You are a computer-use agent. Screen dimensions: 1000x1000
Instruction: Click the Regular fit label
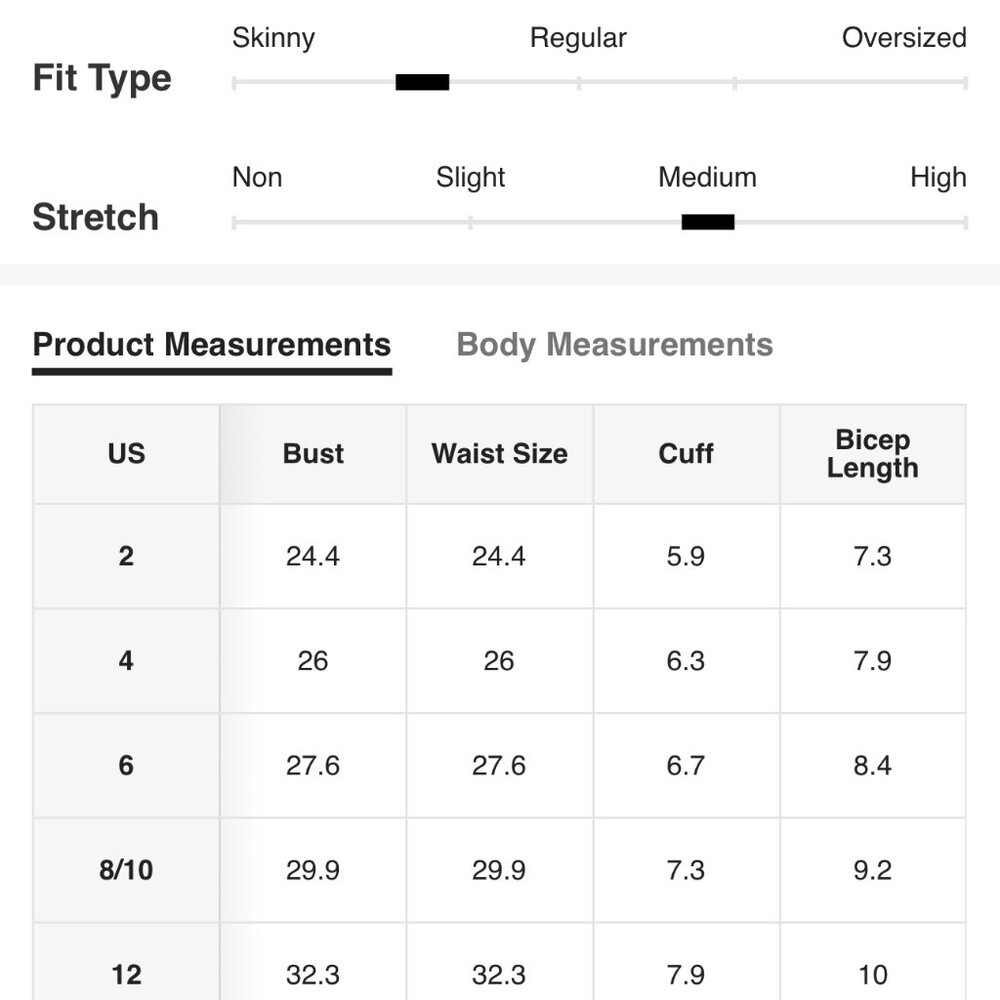coord(578,38)
